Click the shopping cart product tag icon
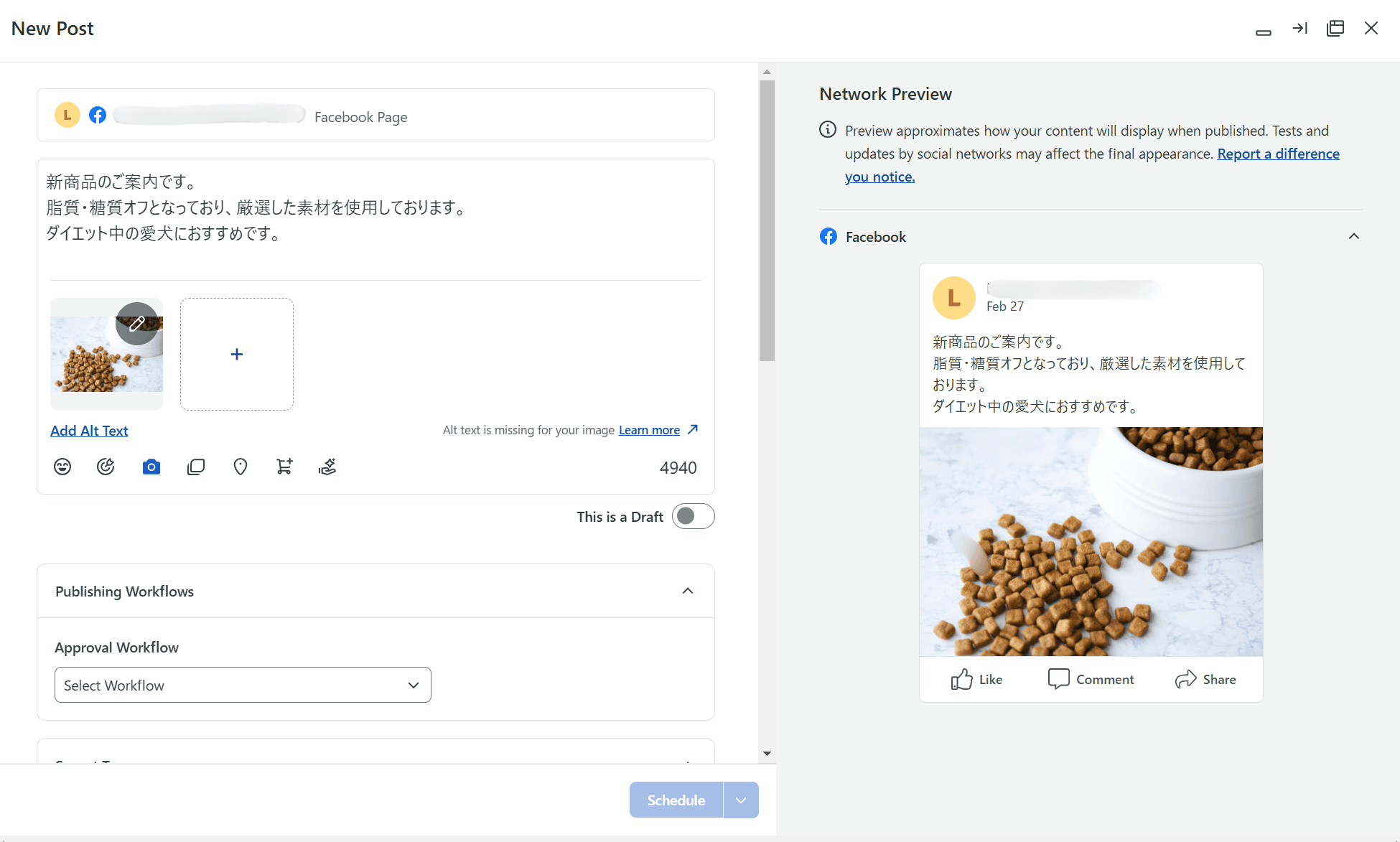This screenshot has height=842, width=1400. 284,467
